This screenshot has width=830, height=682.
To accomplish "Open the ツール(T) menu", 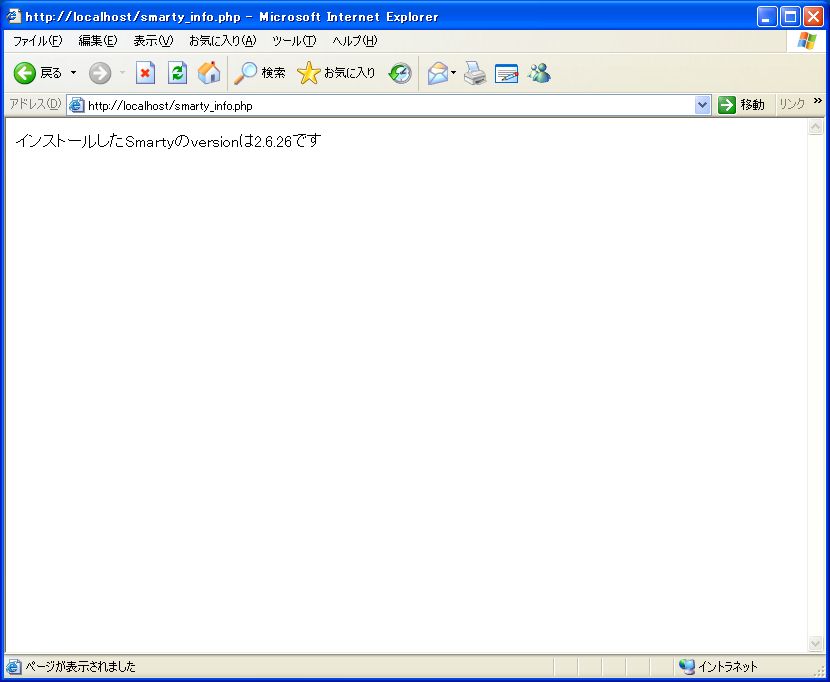I will pos(294,41).
